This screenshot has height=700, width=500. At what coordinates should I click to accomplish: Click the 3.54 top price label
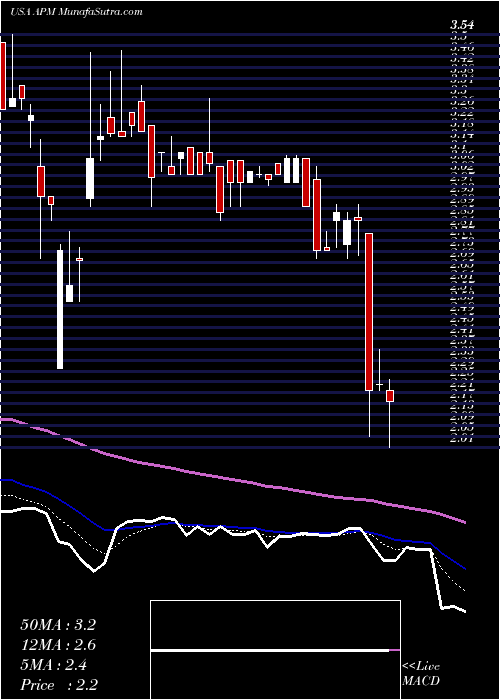coord(463,25)
